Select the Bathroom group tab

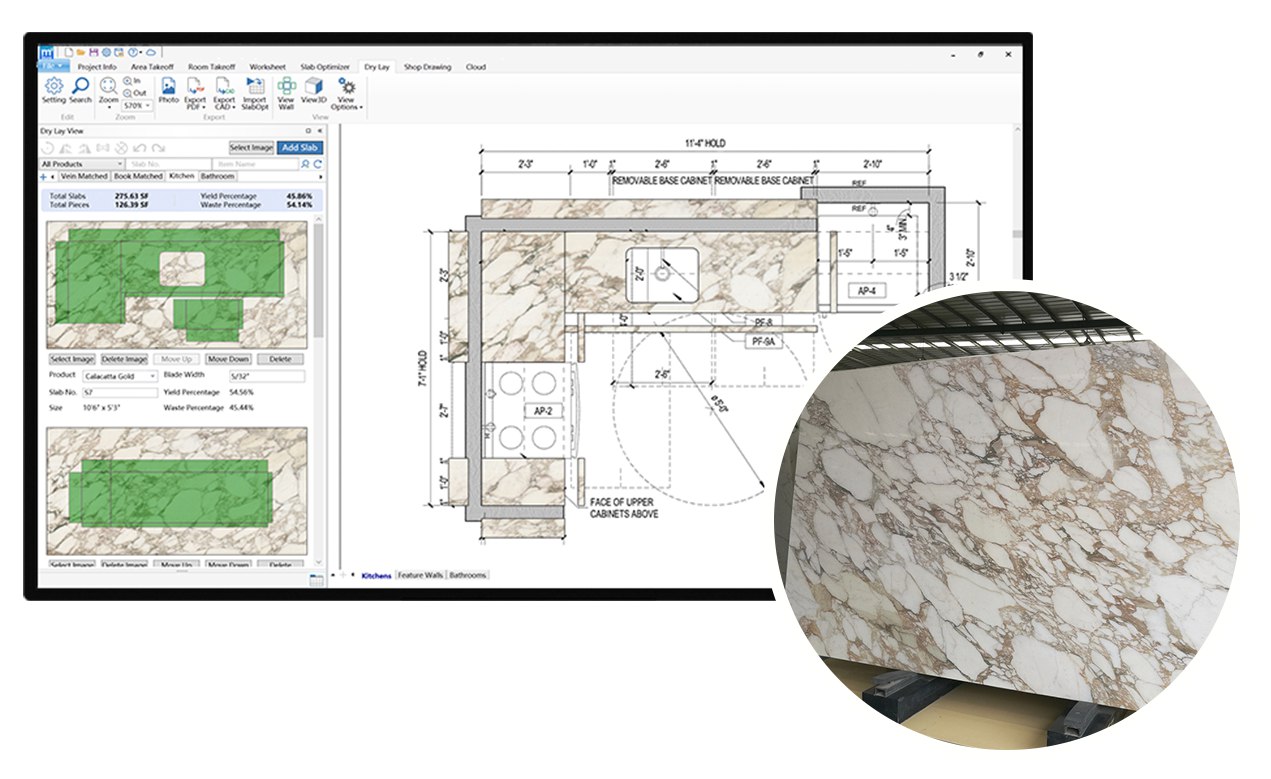click(217, 176)
